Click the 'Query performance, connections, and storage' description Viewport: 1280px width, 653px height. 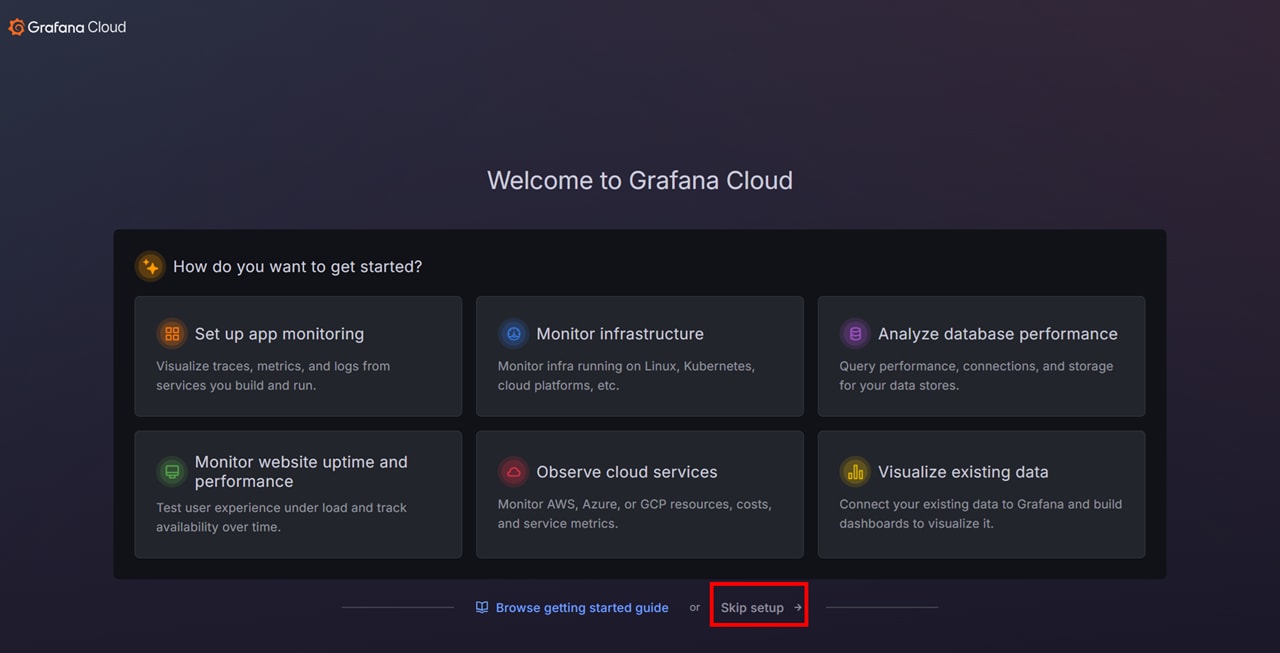[976, 376]
